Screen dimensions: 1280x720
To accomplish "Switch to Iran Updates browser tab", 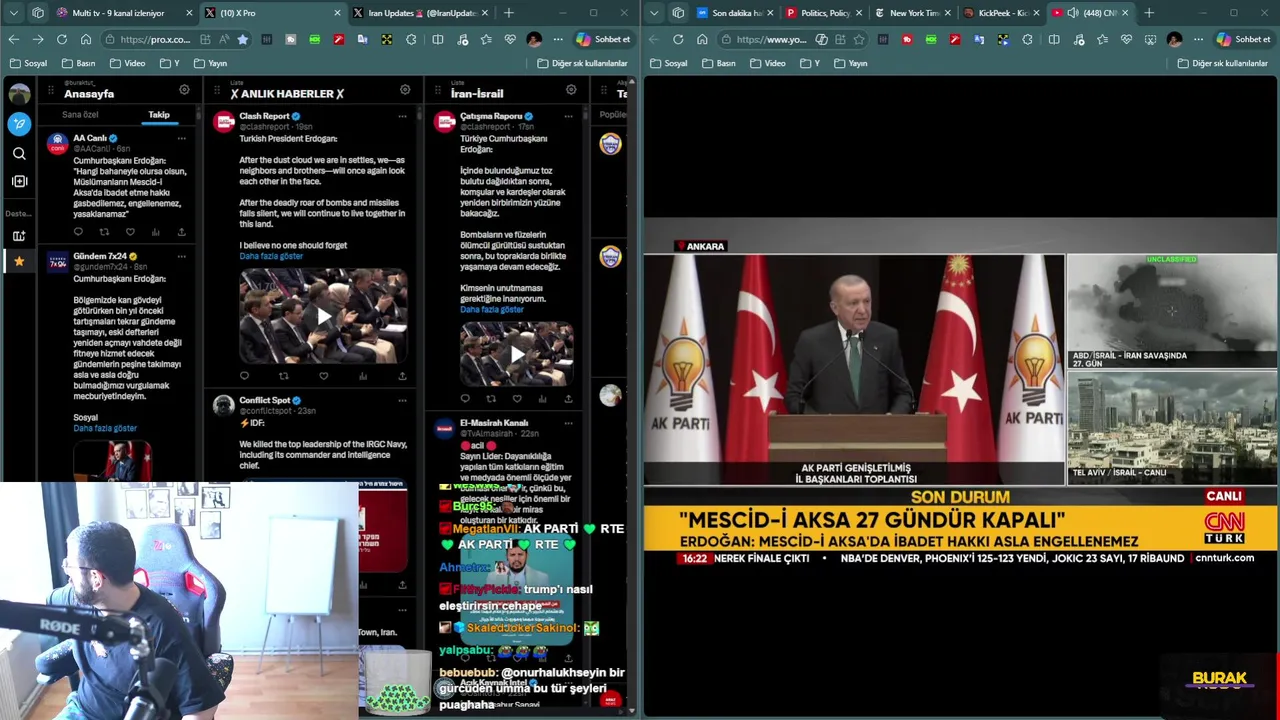I will click(420, 13).
